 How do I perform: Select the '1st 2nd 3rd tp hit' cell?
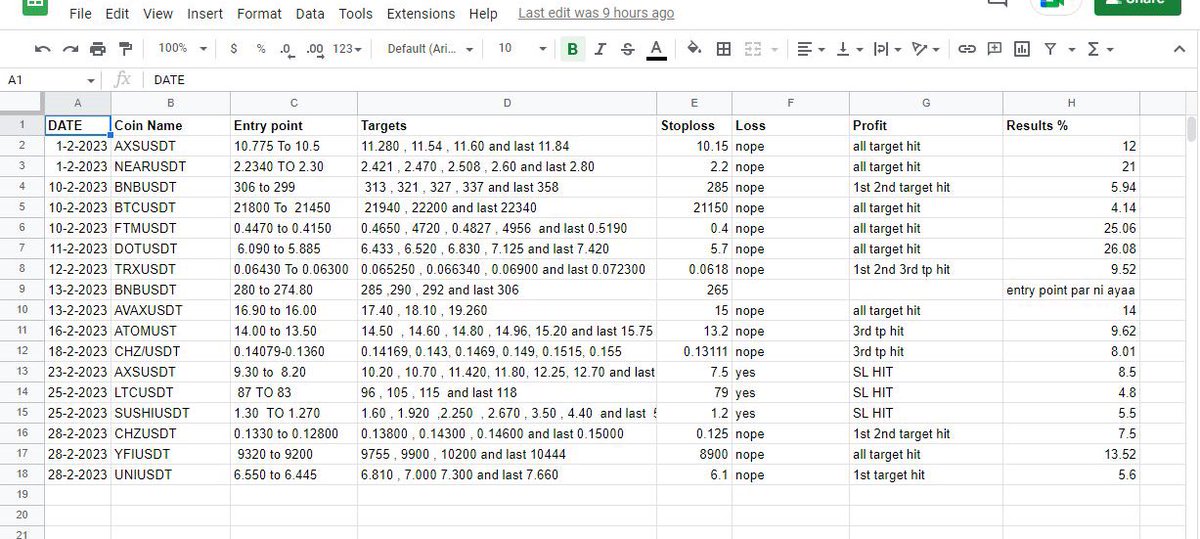[x=926, y=269]
